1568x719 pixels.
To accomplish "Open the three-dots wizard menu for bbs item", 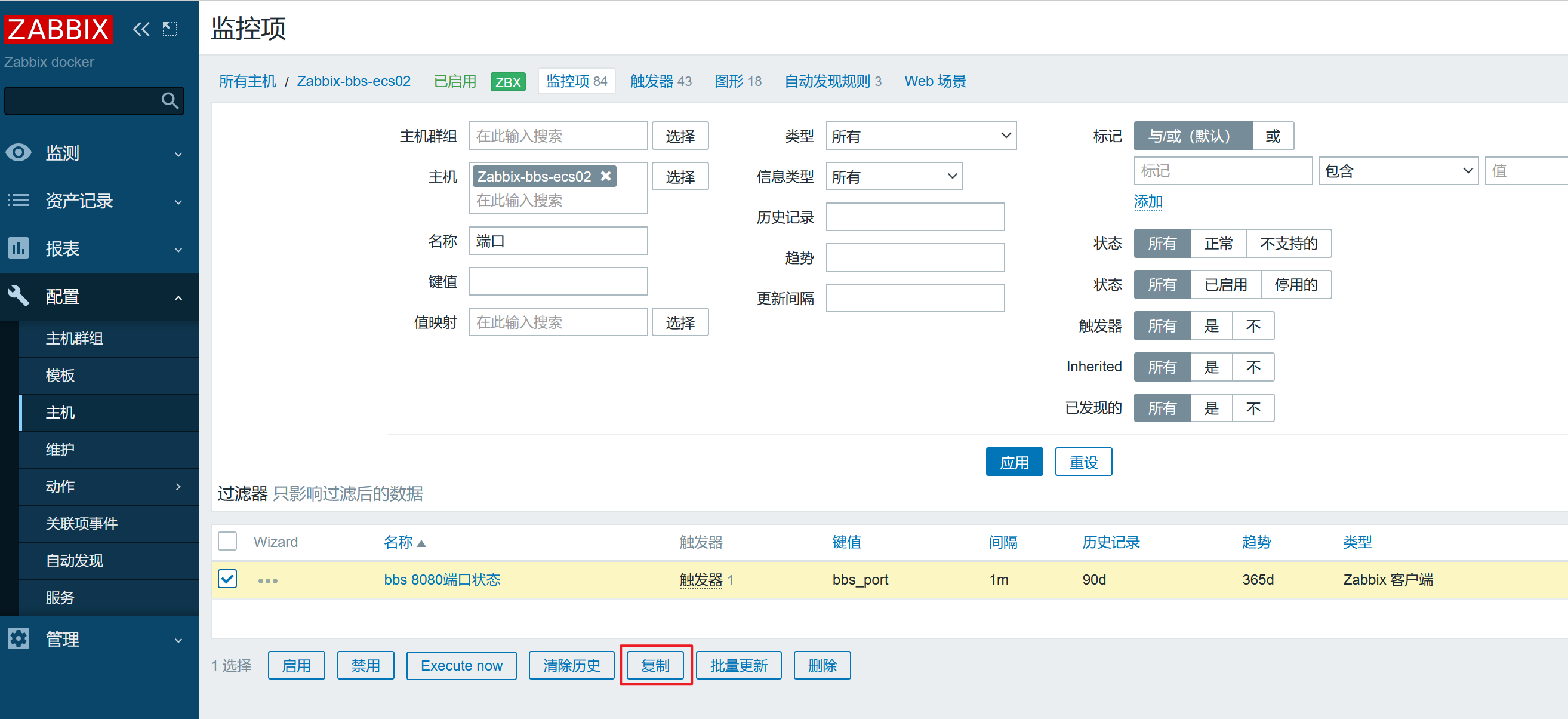I will point(268,581).
